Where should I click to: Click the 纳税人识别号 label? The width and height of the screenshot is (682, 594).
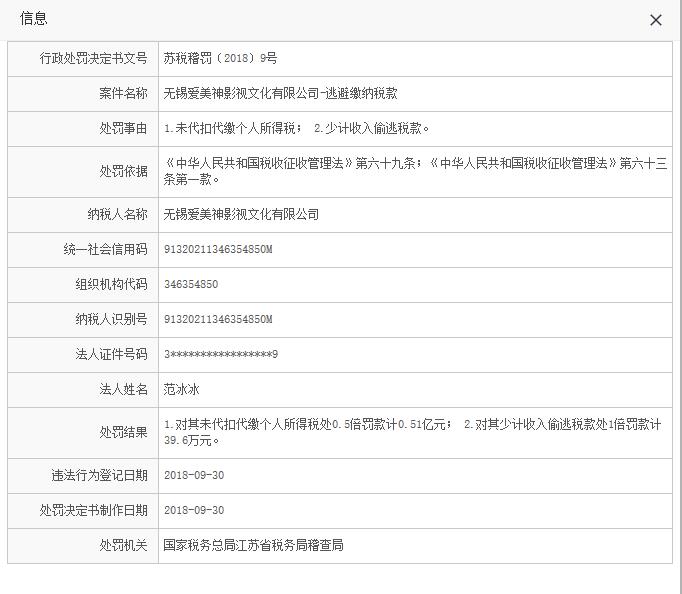pos(111,320)
